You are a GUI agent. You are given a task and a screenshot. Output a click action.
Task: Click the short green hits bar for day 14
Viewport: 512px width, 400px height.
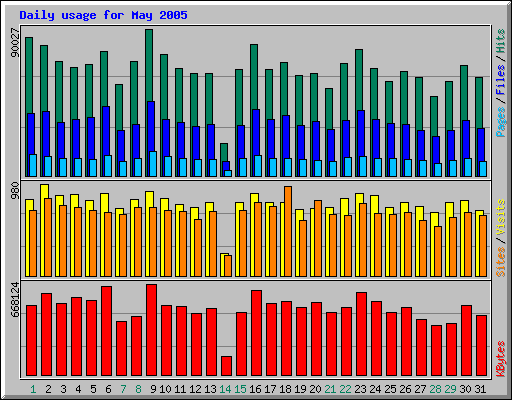(x=224, y=152)
